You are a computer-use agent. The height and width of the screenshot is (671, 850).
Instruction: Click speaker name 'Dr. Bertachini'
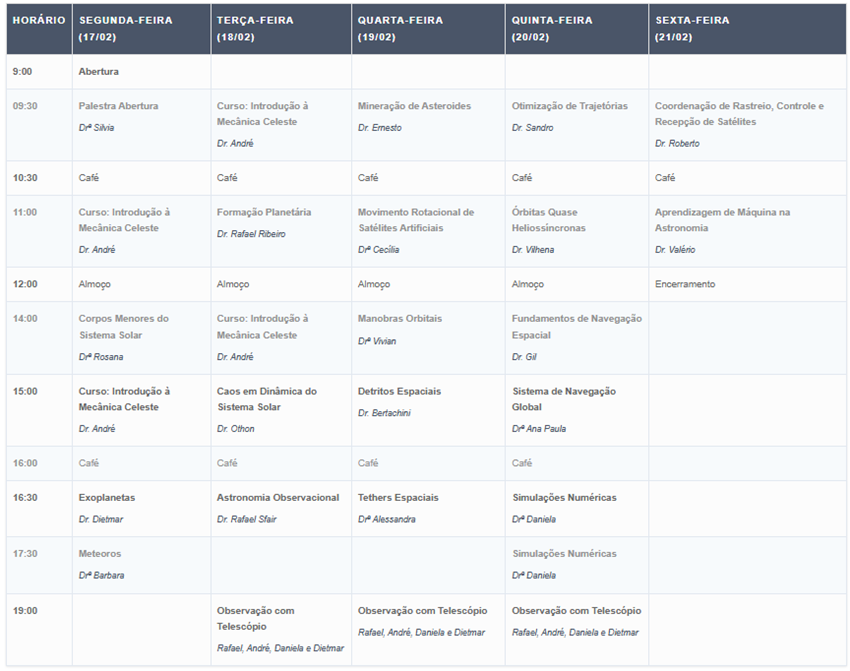pos(384,413)
